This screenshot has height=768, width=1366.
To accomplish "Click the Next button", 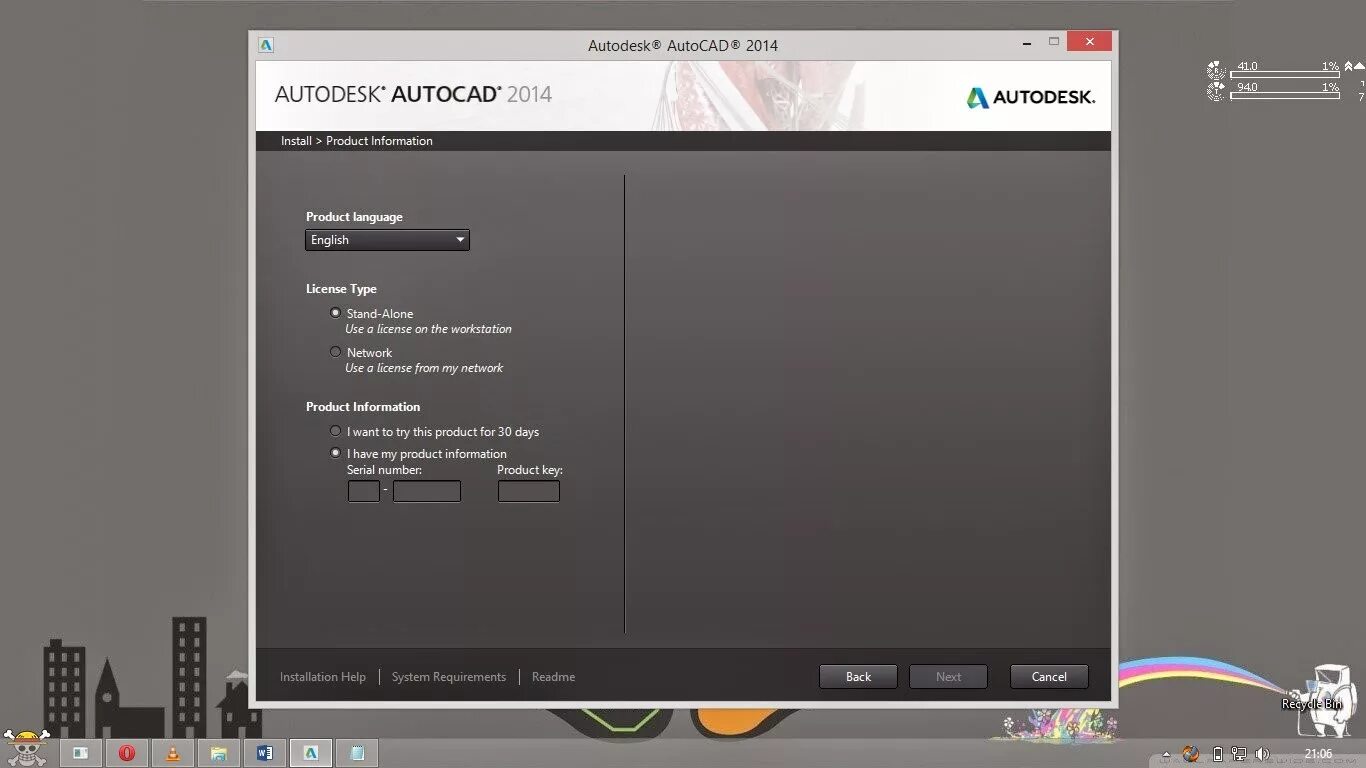I will point(948,677).
